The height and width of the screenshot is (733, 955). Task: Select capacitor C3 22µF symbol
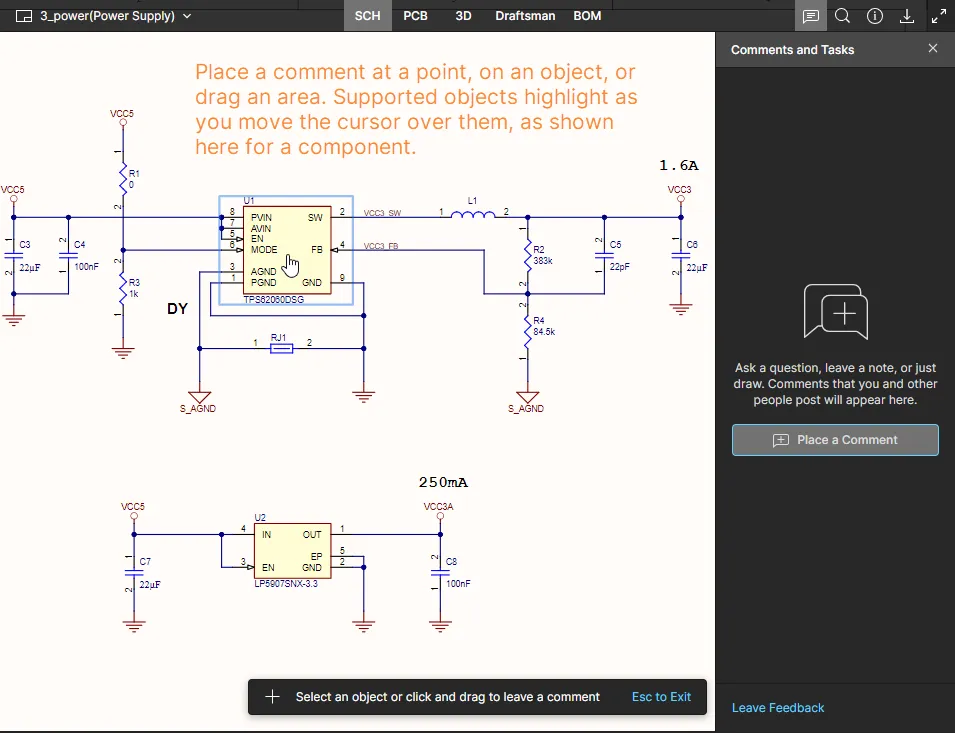click(13, 256)
